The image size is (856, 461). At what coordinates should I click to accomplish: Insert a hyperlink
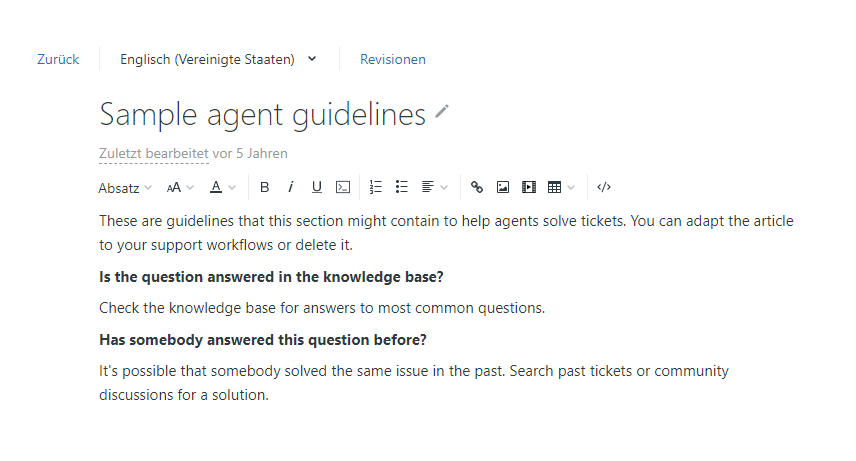tap(477, 187)
